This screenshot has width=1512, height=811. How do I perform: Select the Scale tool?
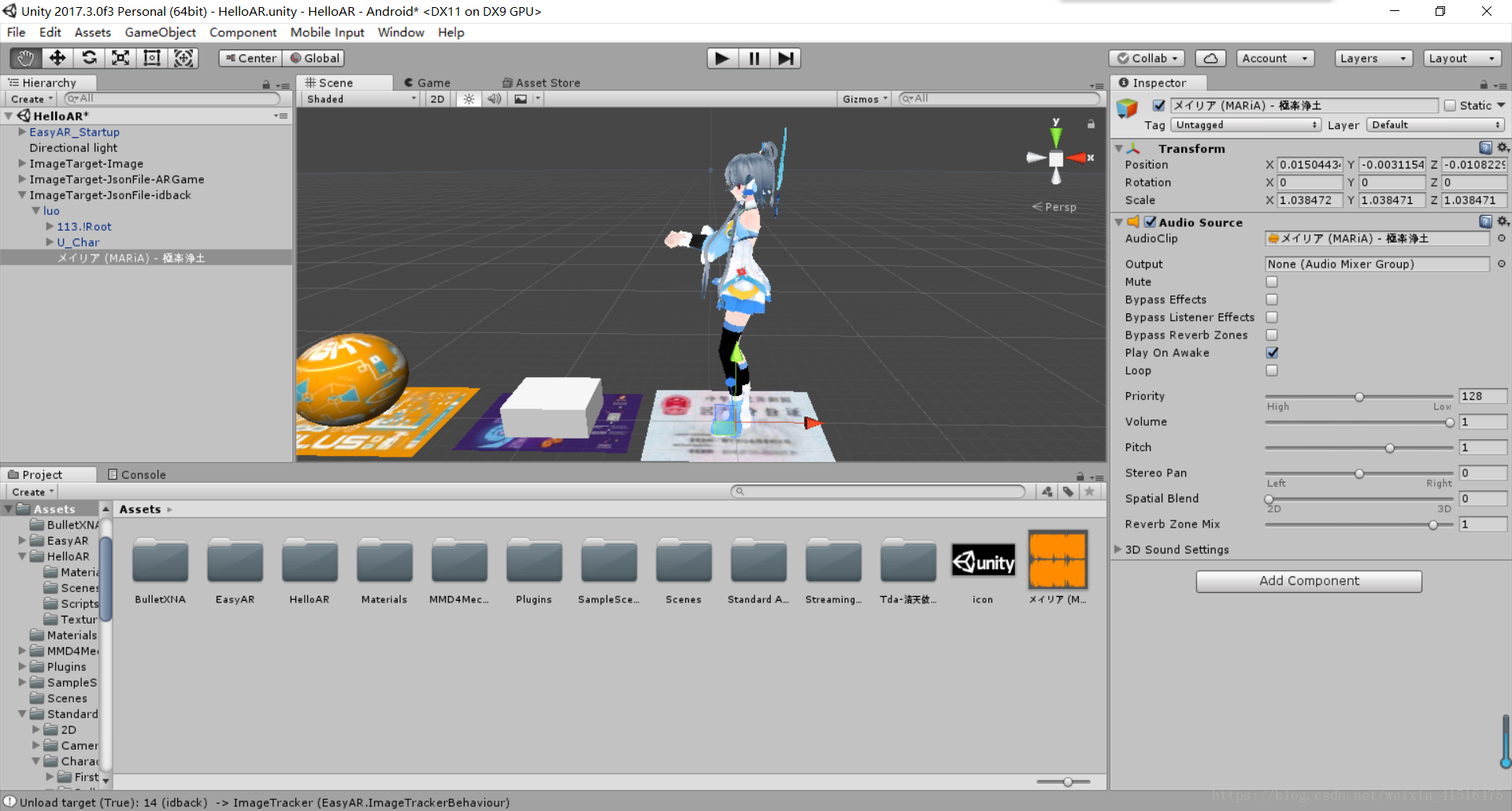pyautogui.click(x=120, y=58)
